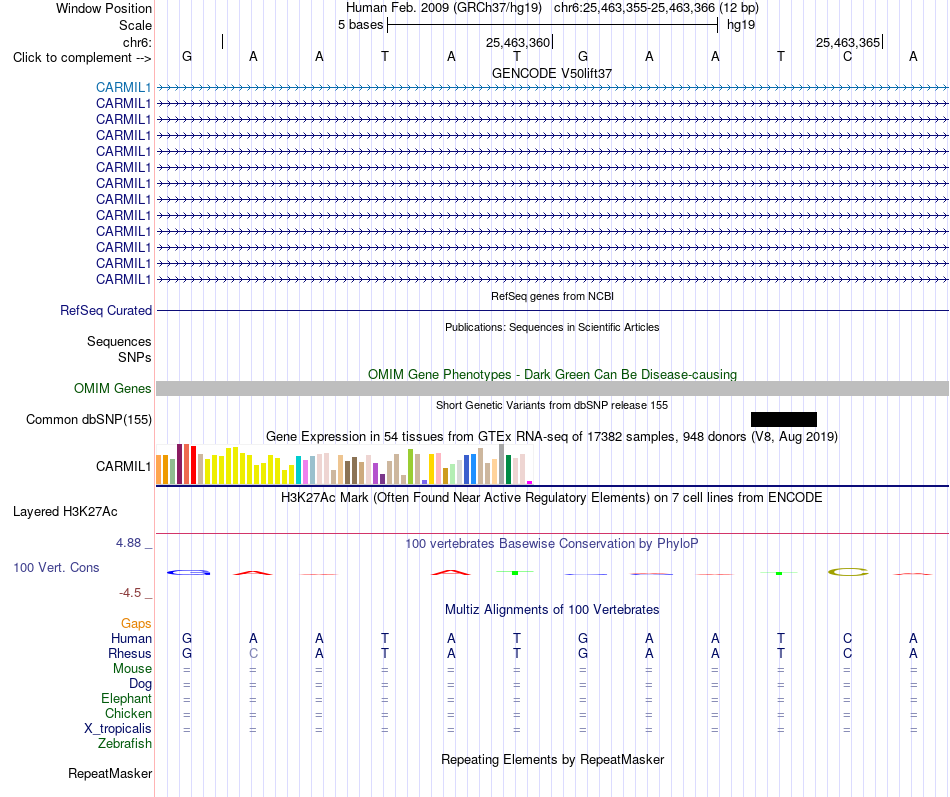Open the 'Repeating Elements by RepeatMasker' title
950x797 pixels.
coord(552,759)
